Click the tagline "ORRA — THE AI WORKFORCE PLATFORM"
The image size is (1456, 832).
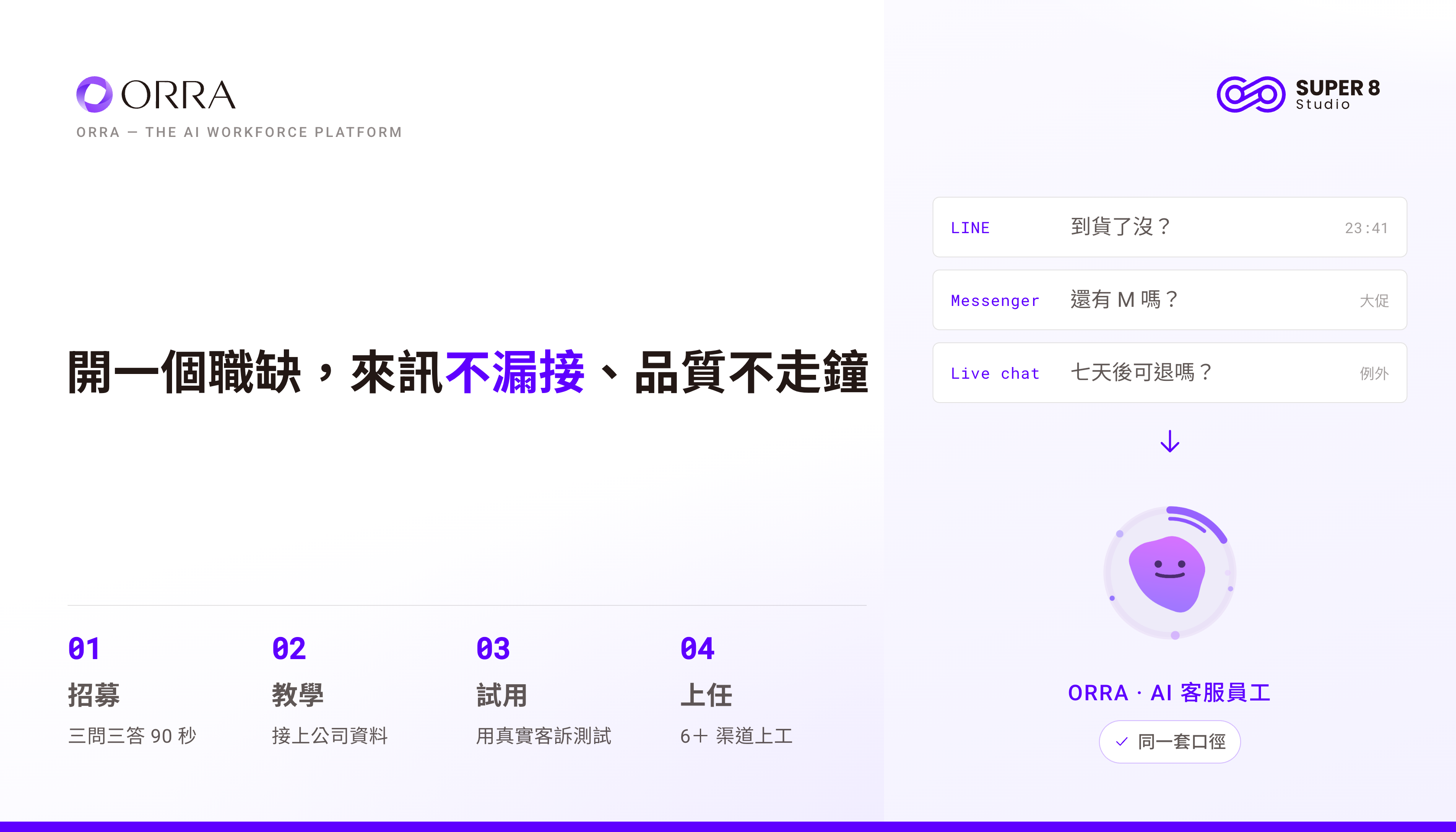coord(240,132)
